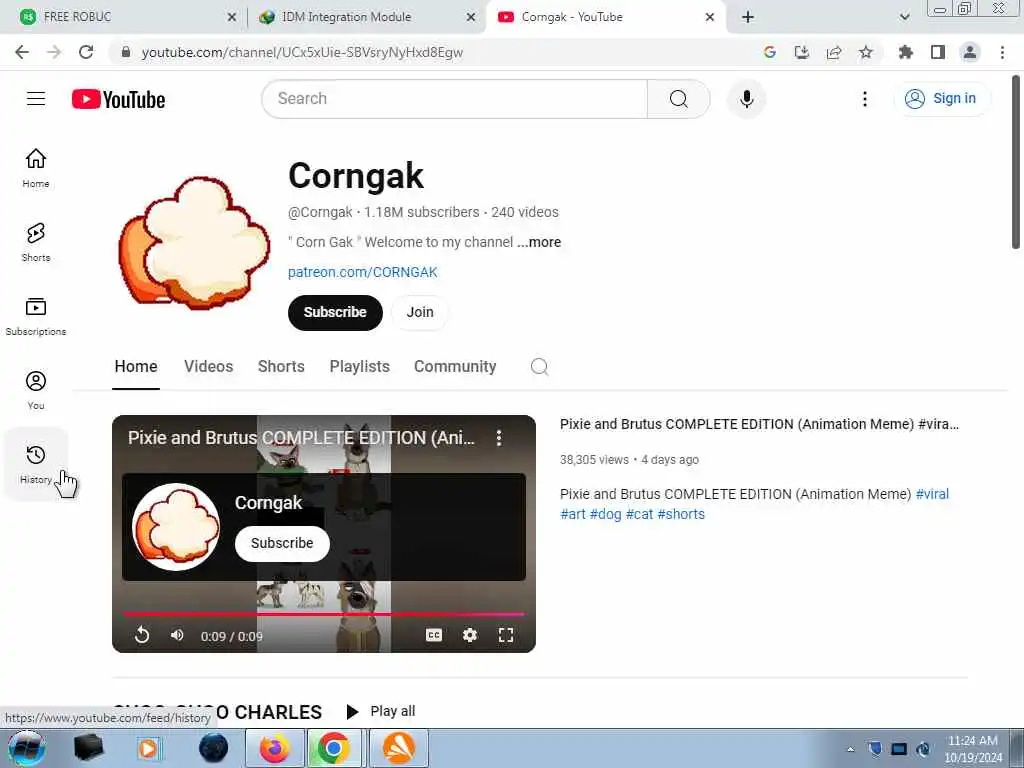Go back in browser
Viewport: 1024px width, 768px height.
[22, 52]
